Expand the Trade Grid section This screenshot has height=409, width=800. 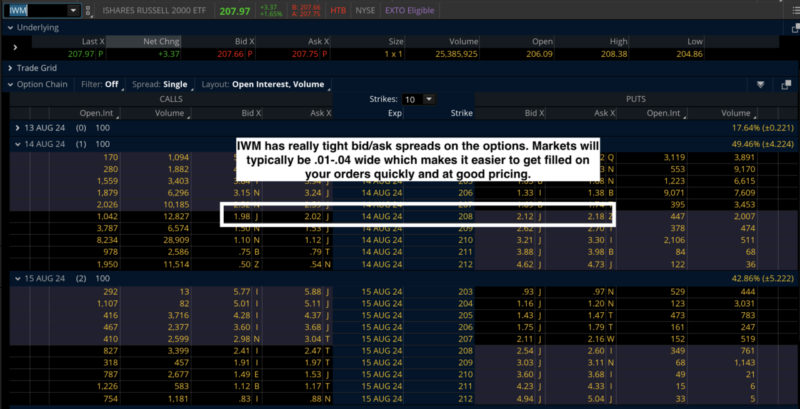click(8, 68)
